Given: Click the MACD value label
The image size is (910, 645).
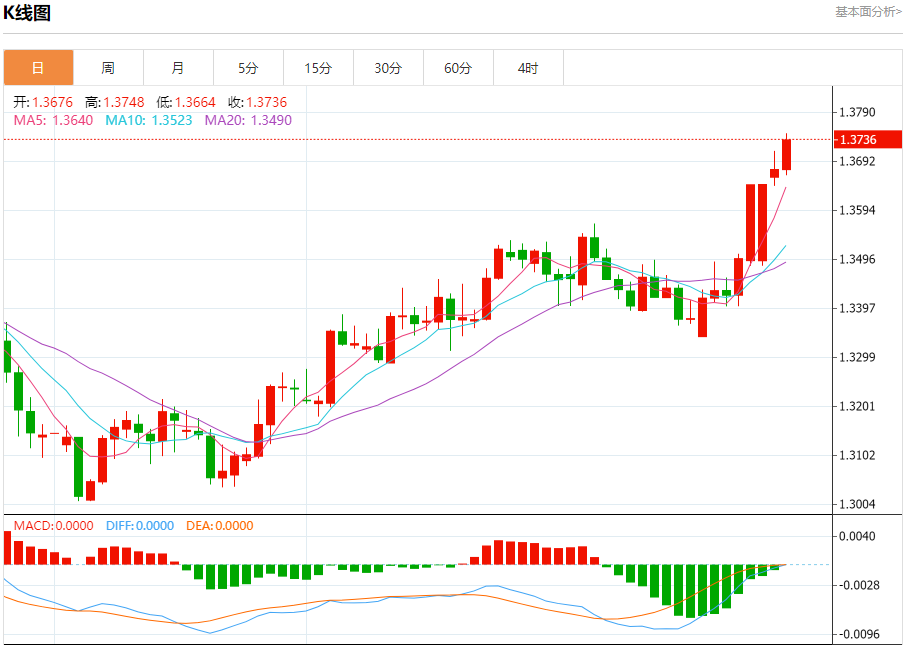Looking at the screenshot, I should tap(53, 526).
